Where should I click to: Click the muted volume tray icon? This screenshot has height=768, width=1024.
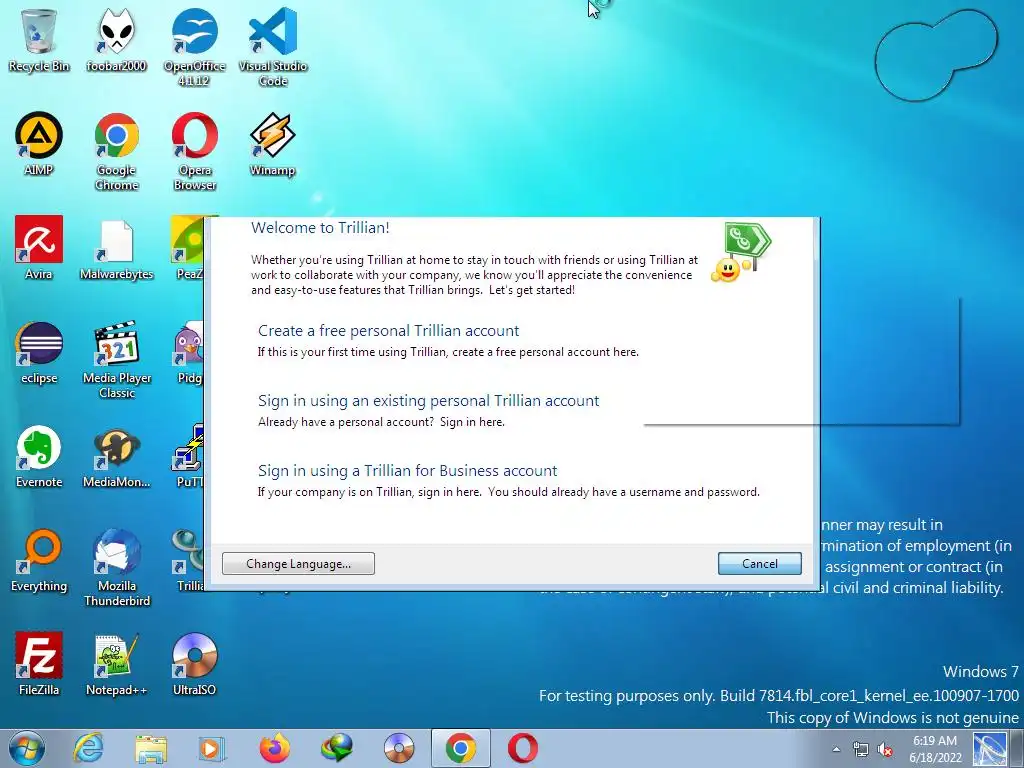coord(885,749)
